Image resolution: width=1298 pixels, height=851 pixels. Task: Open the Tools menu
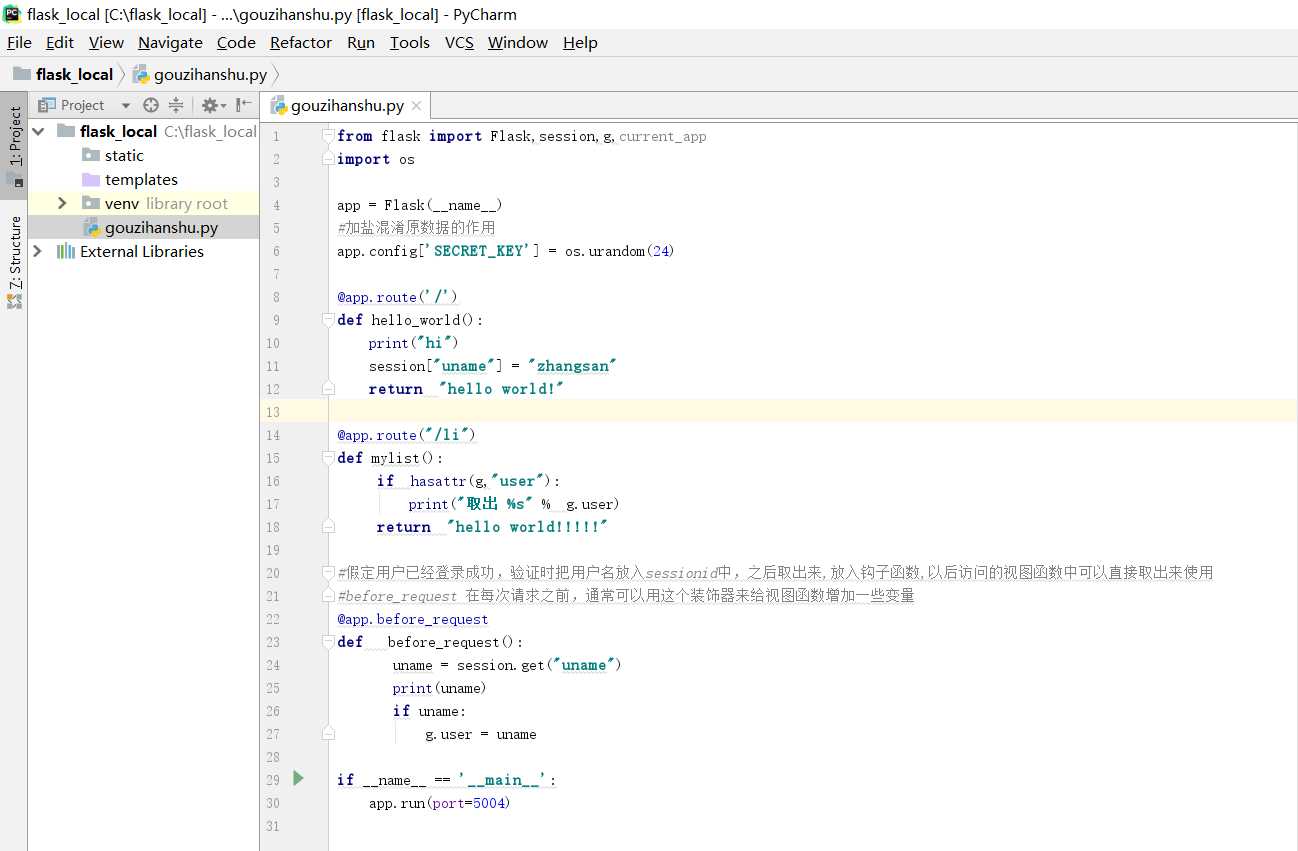pos(409,42)
